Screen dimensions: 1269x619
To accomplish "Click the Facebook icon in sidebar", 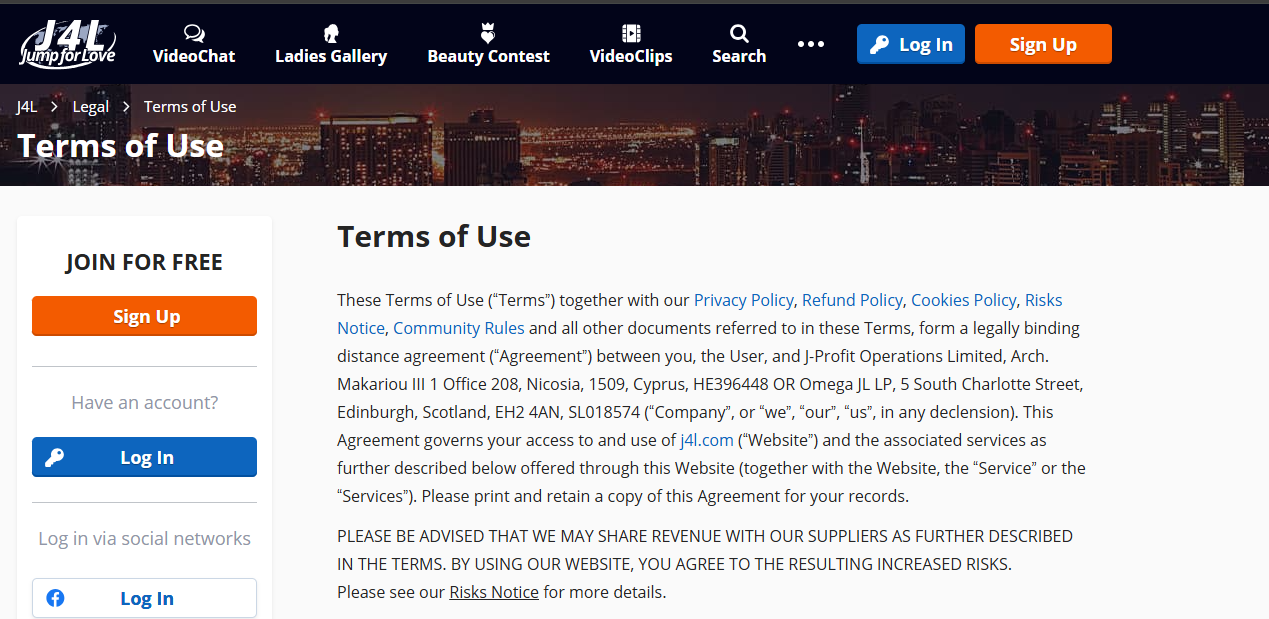I will (56, 598).
